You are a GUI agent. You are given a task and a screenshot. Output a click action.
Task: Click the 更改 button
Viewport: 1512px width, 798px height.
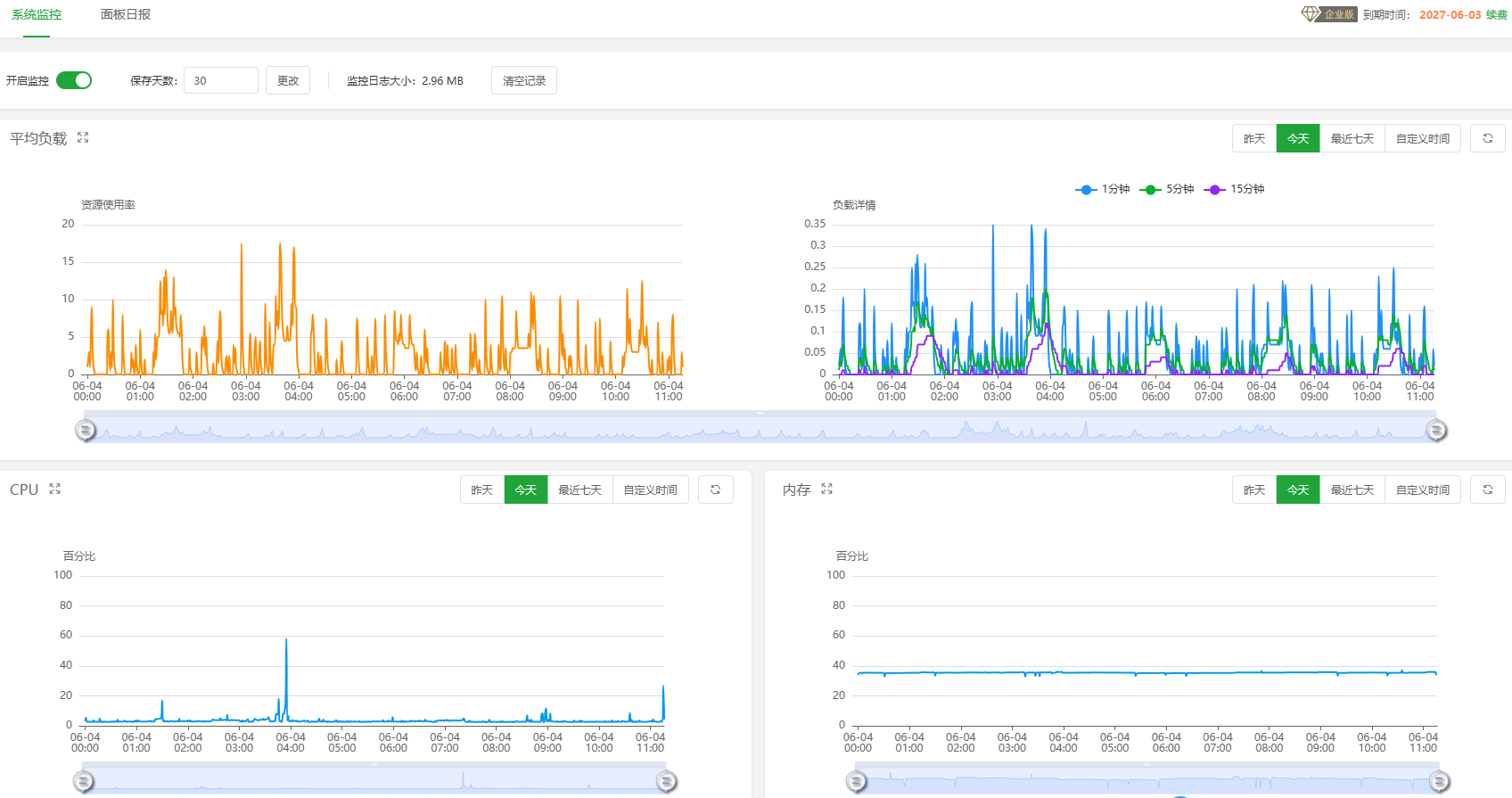(288, 80)
